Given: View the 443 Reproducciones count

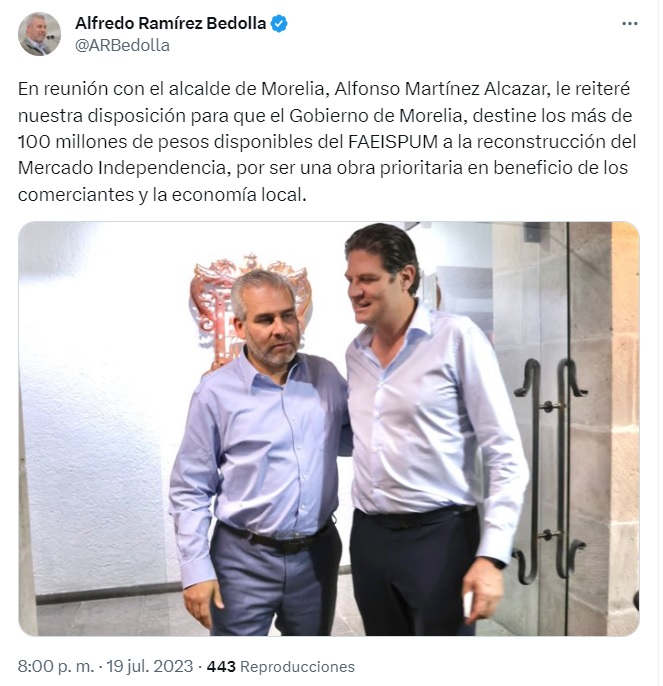Looking at the screenshot, I should (281, 666).
